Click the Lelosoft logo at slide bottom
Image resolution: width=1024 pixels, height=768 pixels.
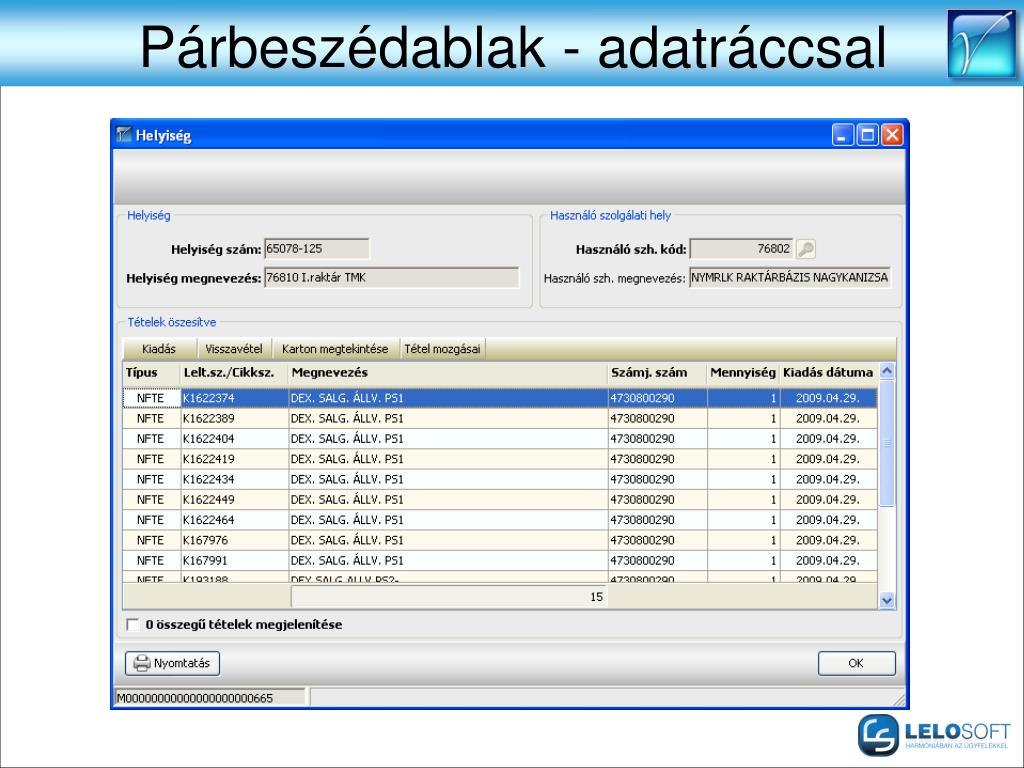pyautogui.click(x=934, y=735)
